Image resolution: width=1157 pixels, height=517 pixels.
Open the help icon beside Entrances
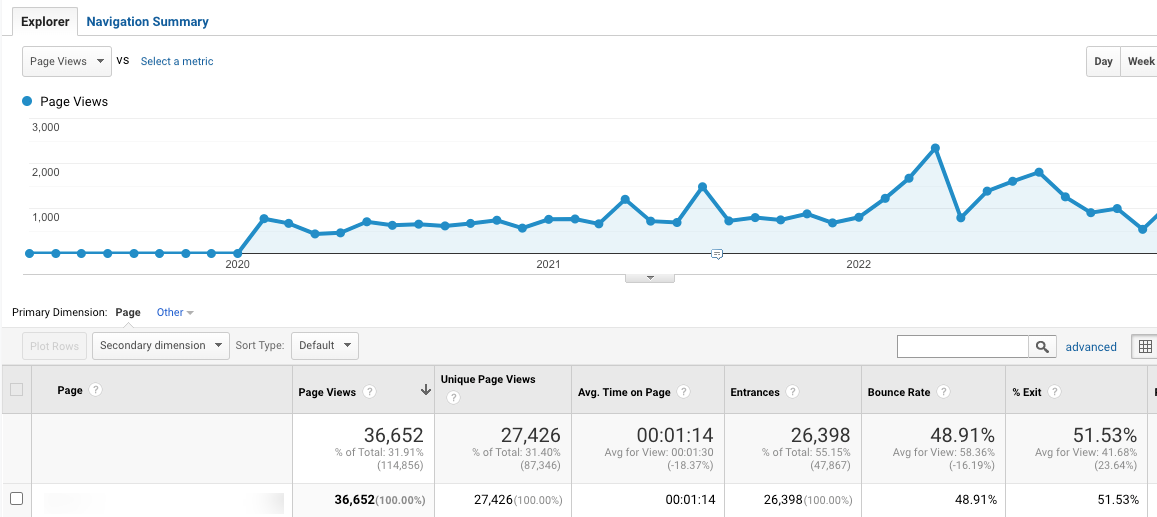click(792, 392)
